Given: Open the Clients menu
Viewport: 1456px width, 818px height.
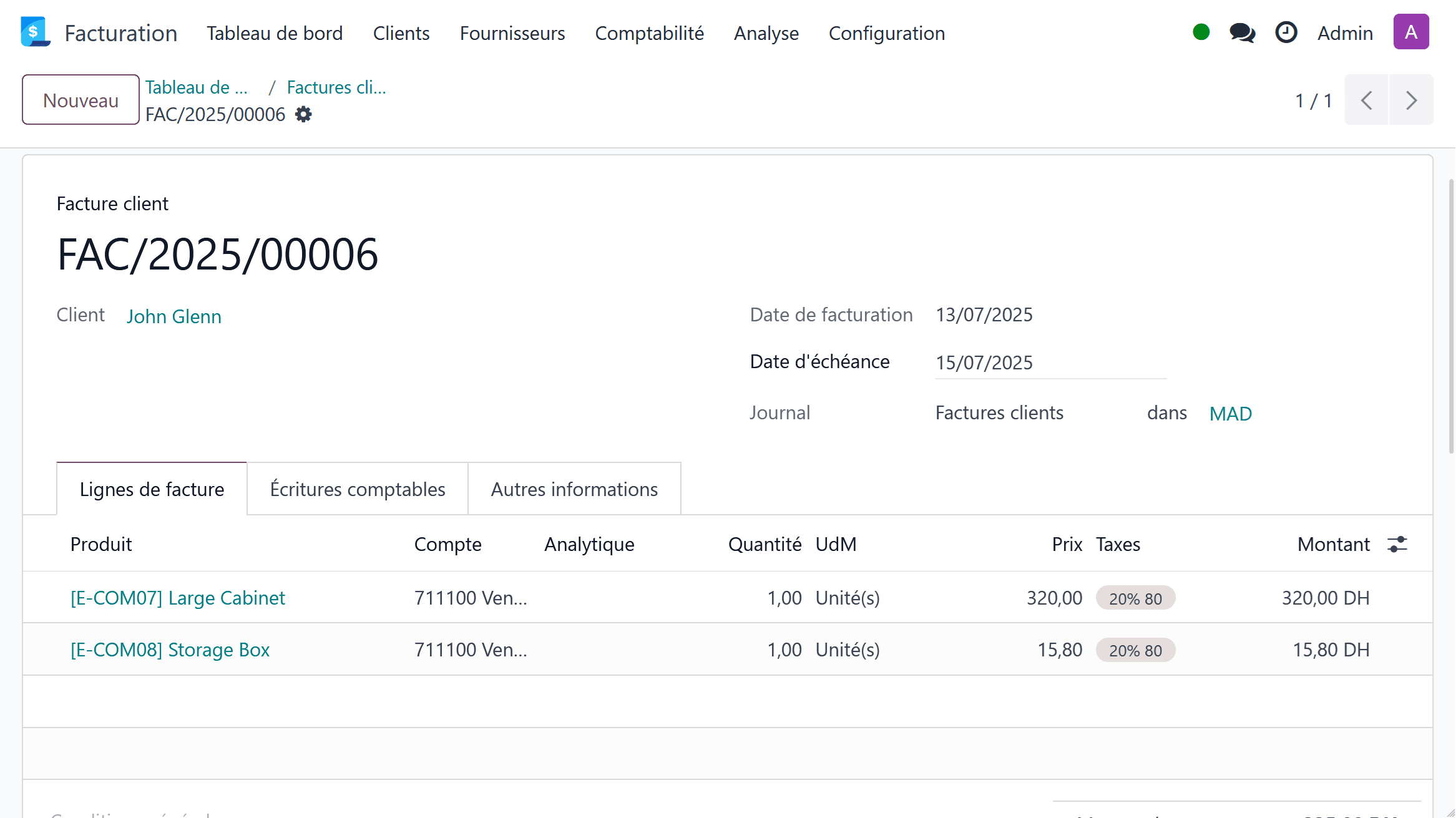Looking at the screenshot, I should 401,33.
